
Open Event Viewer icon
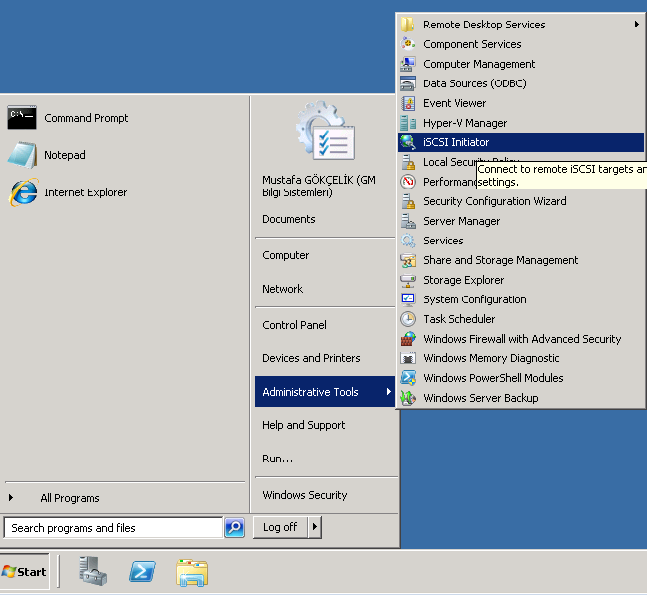click(x=408, y=103)
